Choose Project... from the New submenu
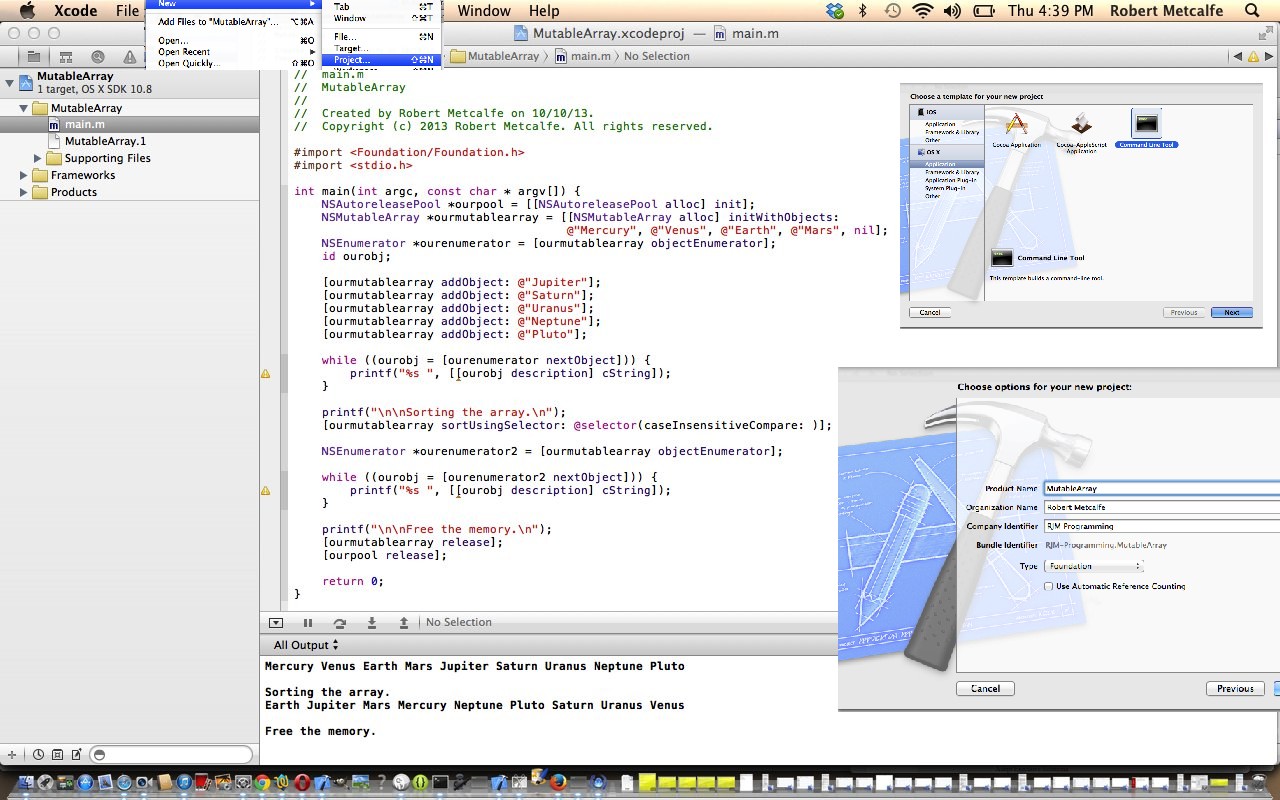This screenshot has width=1280, height=800. (355, 59)
